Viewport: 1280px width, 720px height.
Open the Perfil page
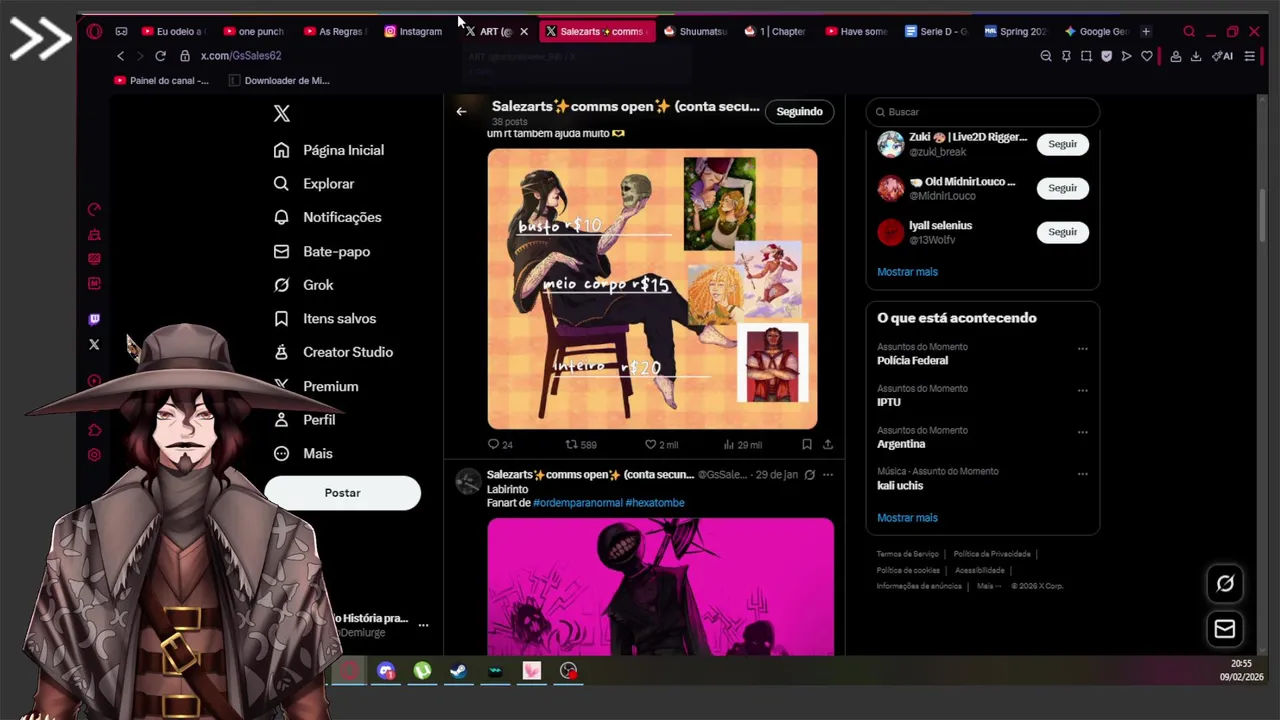tap(305, 420)
